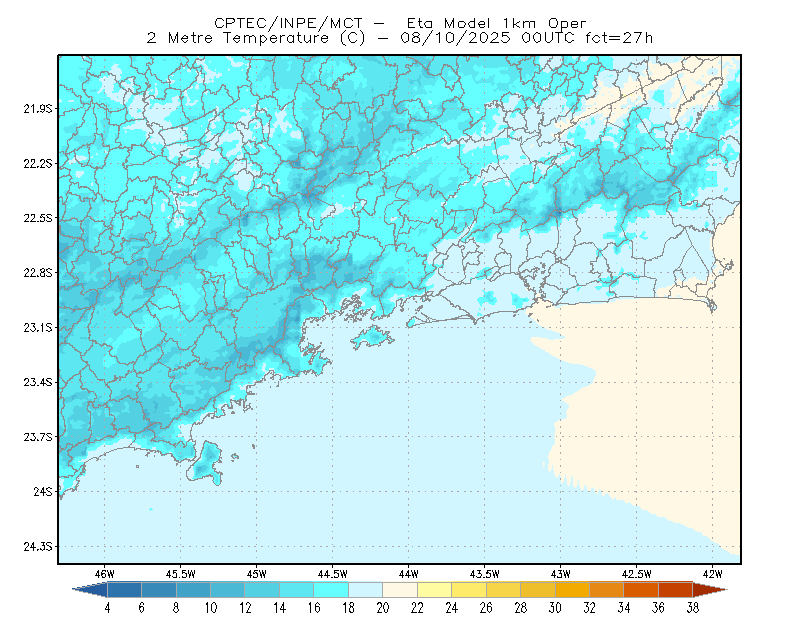Click the 18-20 degree pale blue swatch
Screen dimensions: 800x618
(x=366, y=590)
